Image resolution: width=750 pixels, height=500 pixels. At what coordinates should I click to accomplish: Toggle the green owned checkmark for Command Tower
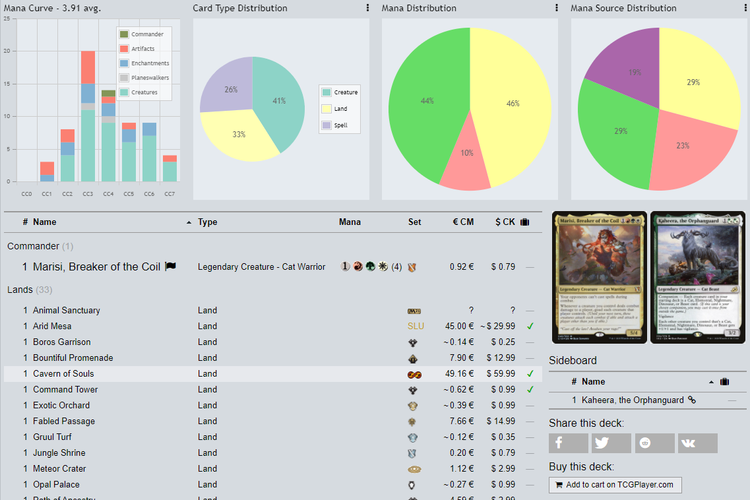coord(530,389)
